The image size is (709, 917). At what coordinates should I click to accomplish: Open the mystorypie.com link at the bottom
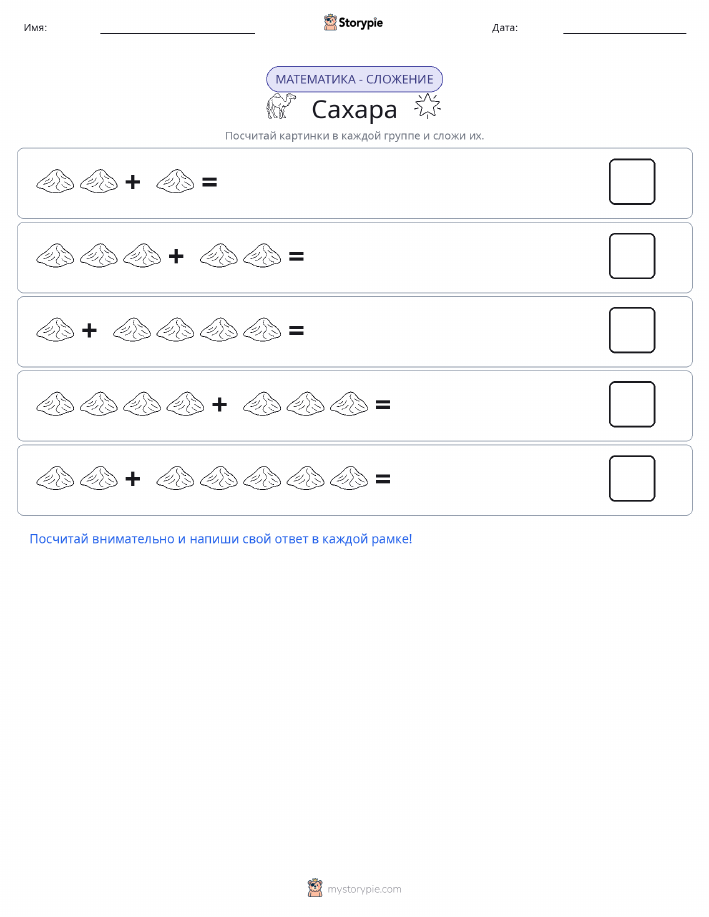pyautogui.click(x=364, y=889)
